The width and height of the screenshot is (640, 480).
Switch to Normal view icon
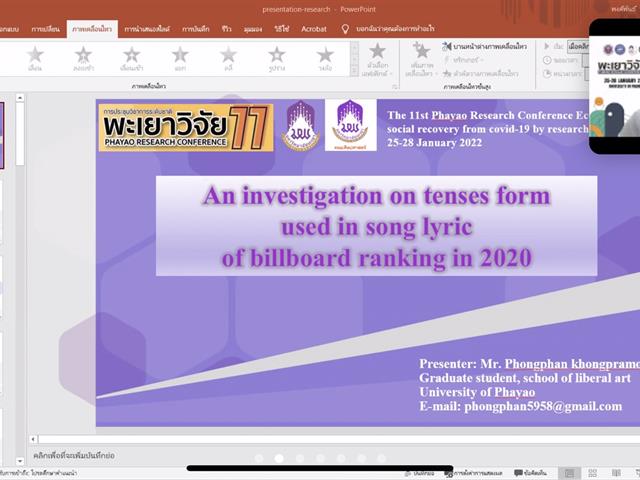click(x=569, y=473)
